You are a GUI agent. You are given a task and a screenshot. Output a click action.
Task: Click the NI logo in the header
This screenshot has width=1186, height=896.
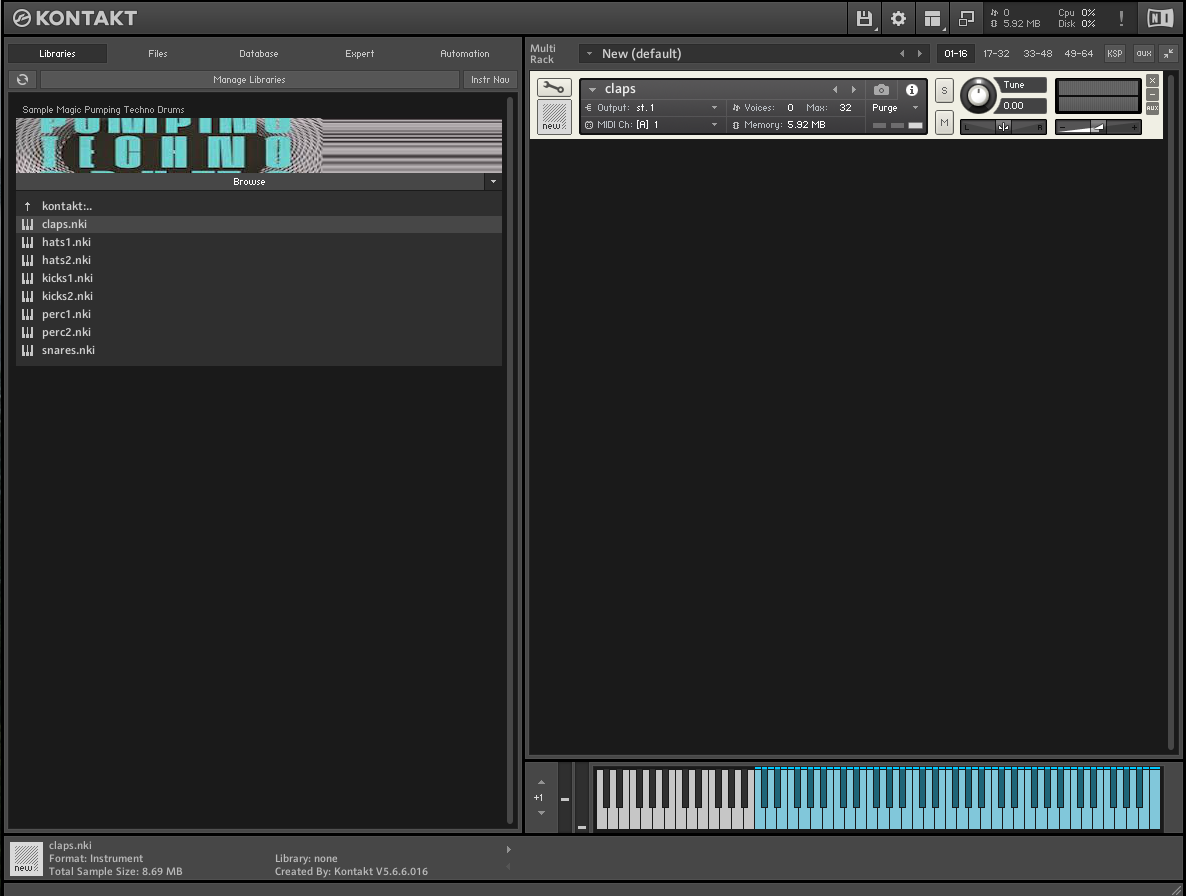pyautogui.click(x=1160, y=18)
